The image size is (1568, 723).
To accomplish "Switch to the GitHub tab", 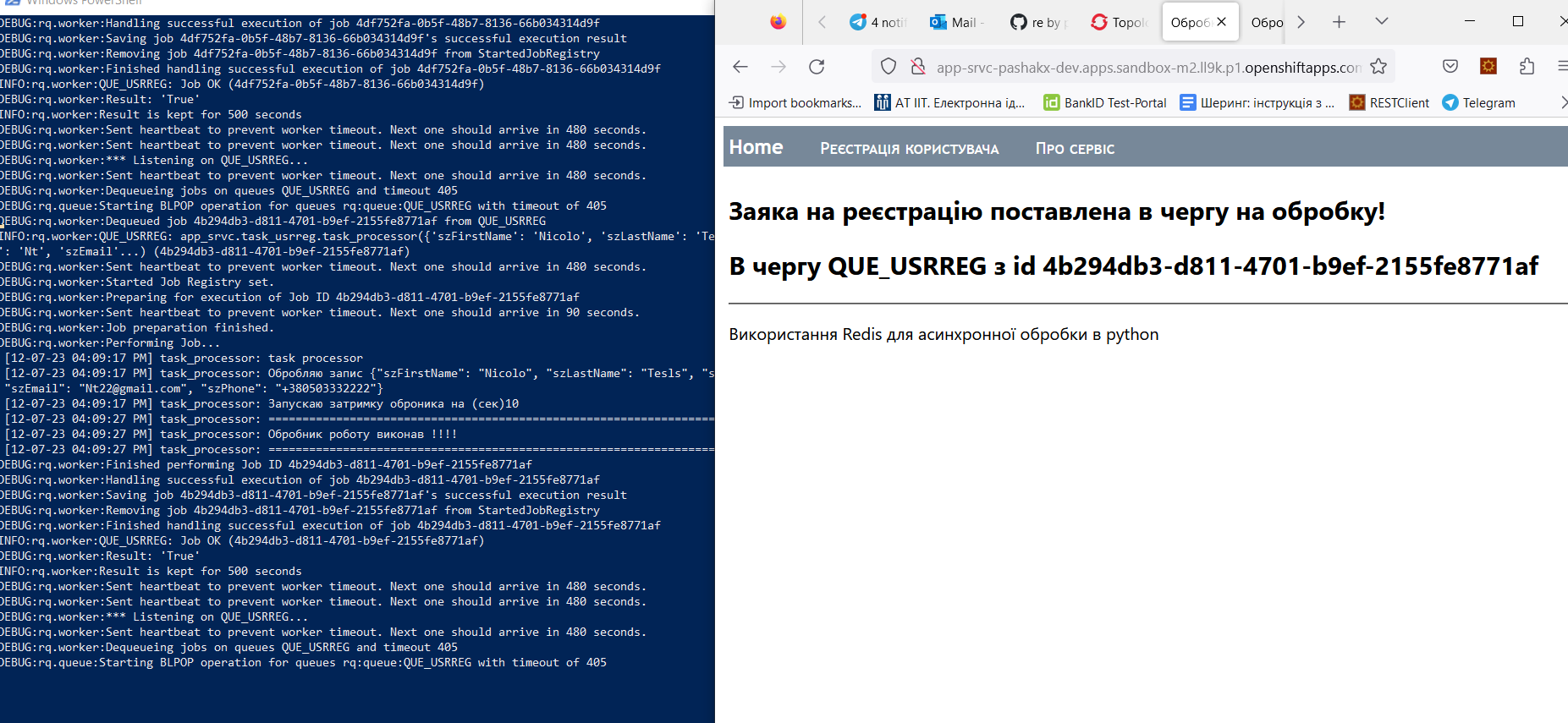I will coord(1037,23).
